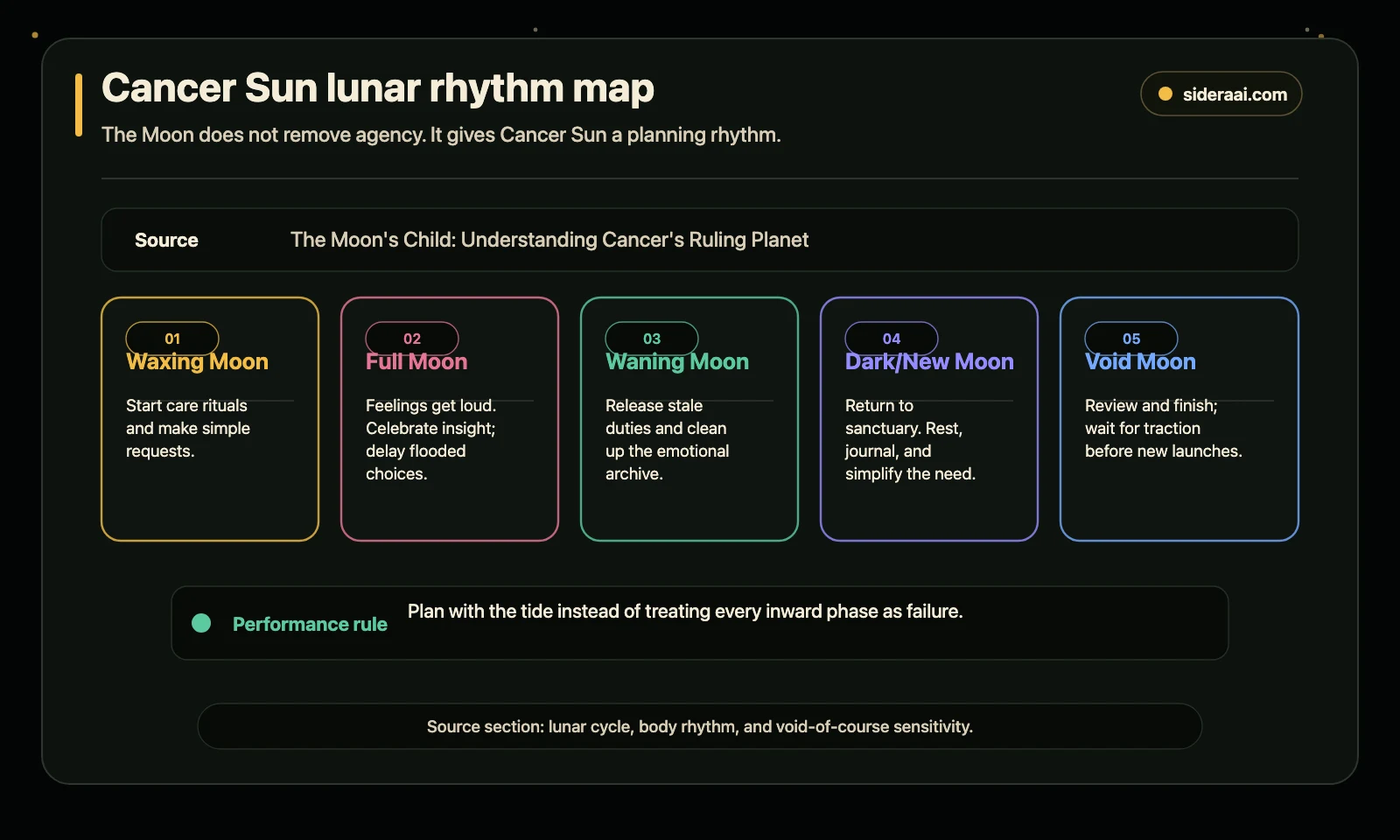Select the Return to sanctuary description
The width and height of the screenshot is (1400, 840).
(910, 439)
